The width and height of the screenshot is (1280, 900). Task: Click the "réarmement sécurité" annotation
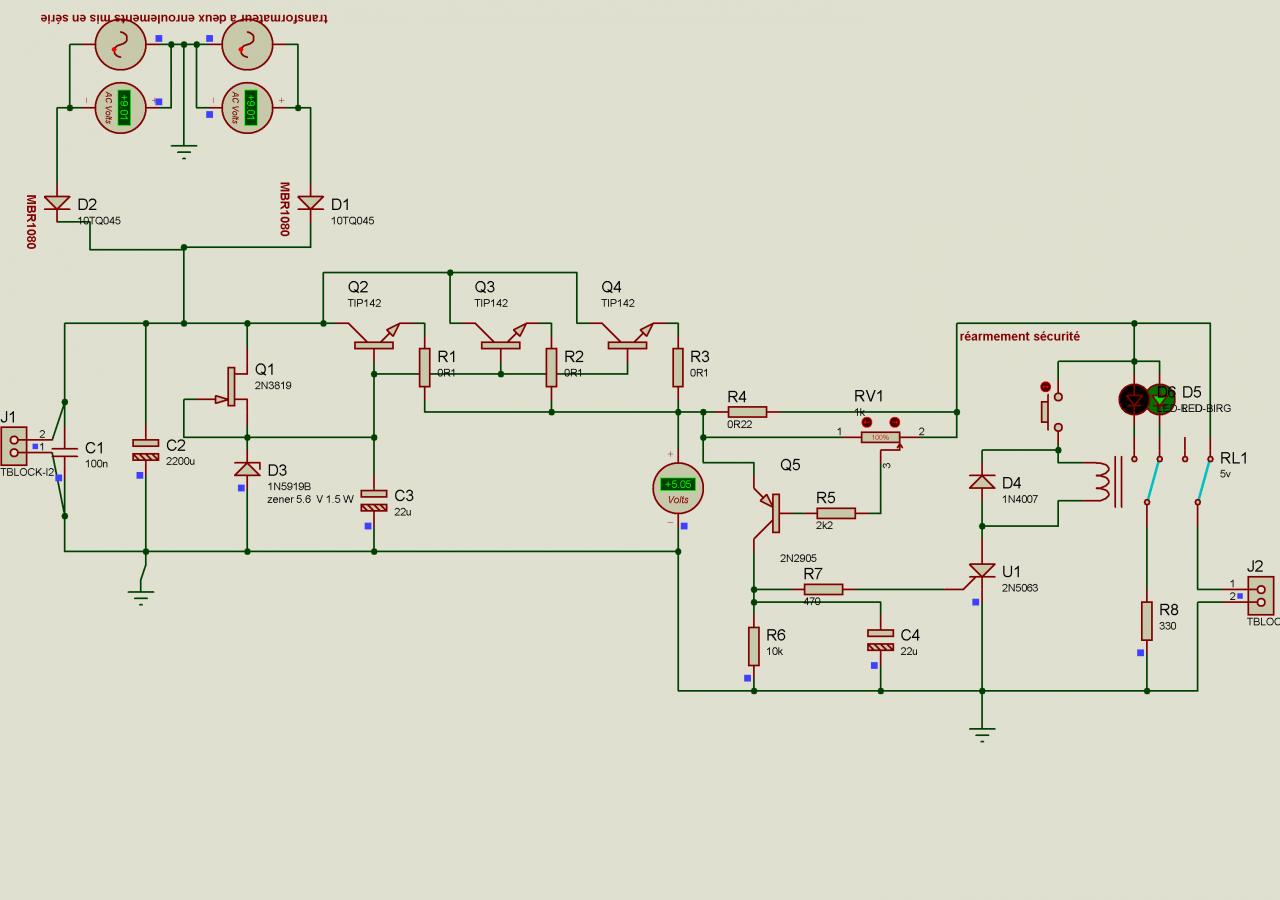tap(1019, 337)
